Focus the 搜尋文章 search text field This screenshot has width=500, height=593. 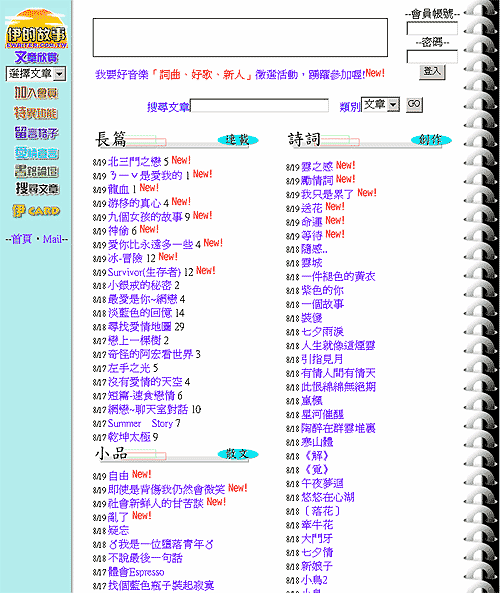(x=259, y=106)
